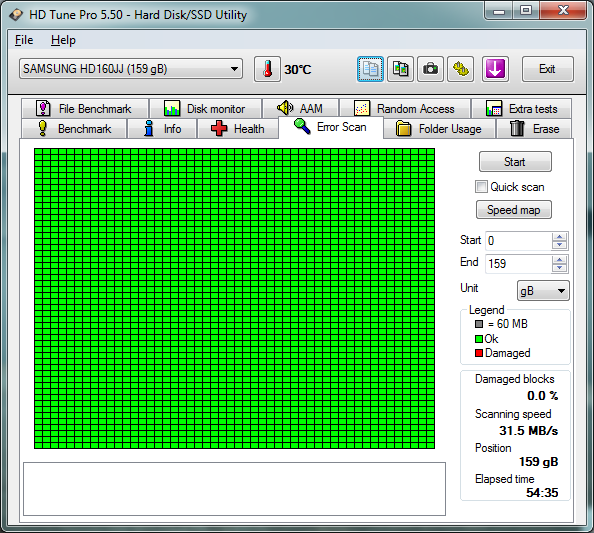Open the Folder Usage tab
The height and width of the screenshot is (533, 594).
click(x=439, y=129)
